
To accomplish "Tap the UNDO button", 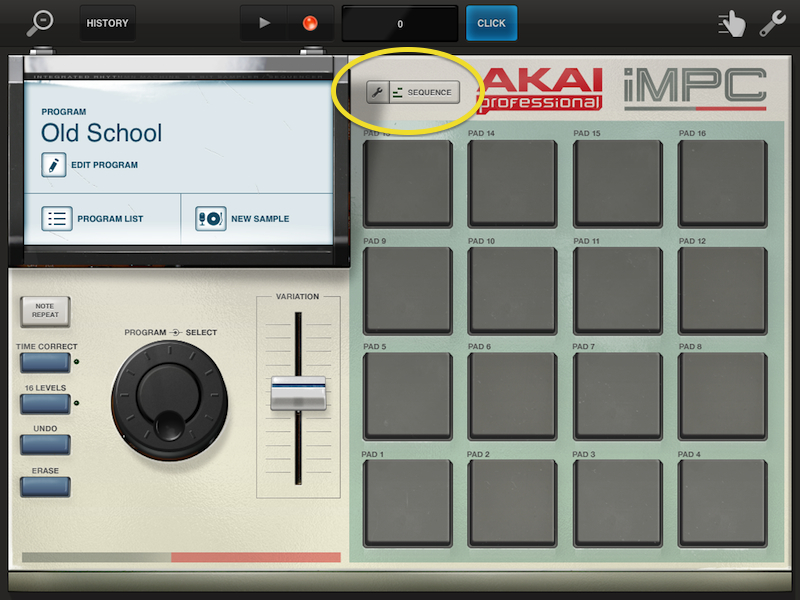I will (x=45, y=444).
